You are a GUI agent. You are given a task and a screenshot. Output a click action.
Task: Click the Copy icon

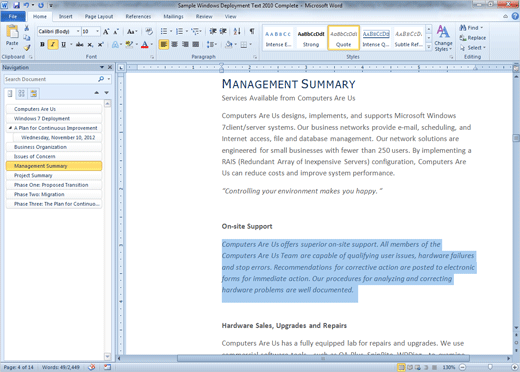[x=27, y=38]
